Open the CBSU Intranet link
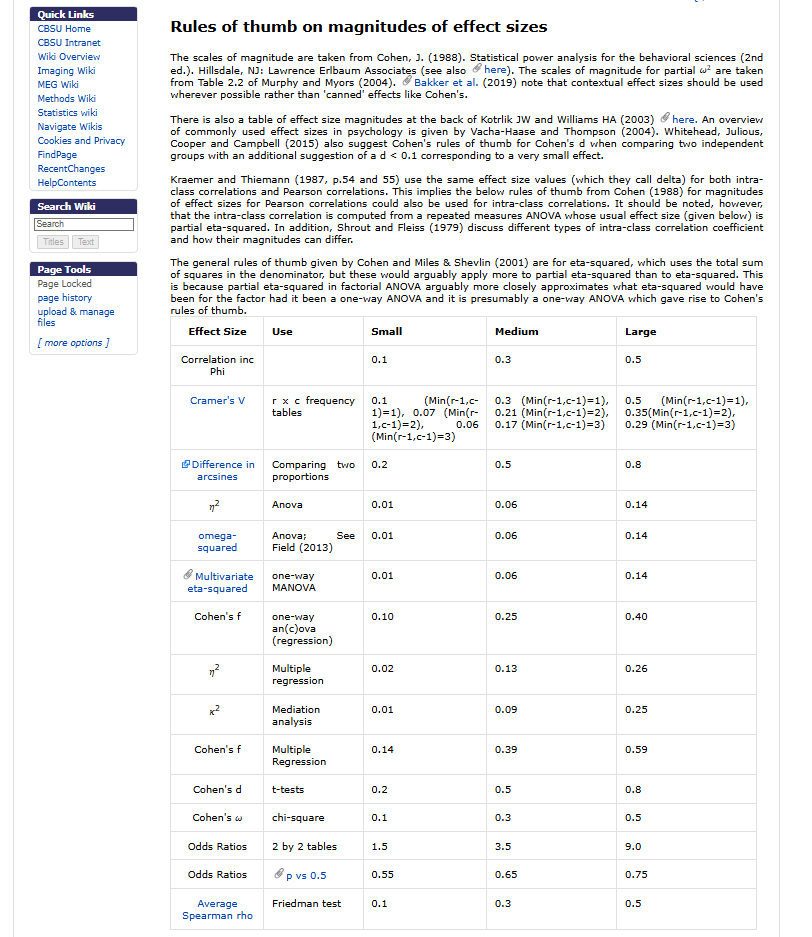This screenshot has width=812, height=937. (69, 43)
